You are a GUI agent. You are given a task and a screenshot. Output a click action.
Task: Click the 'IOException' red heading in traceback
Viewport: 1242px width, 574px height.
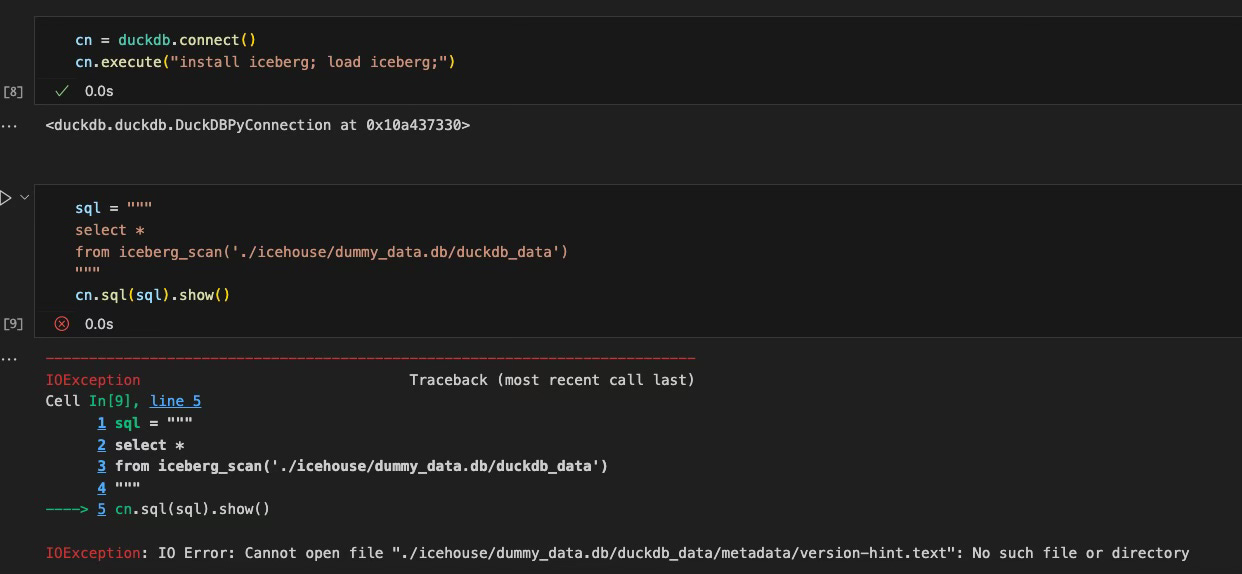[93, 380]
